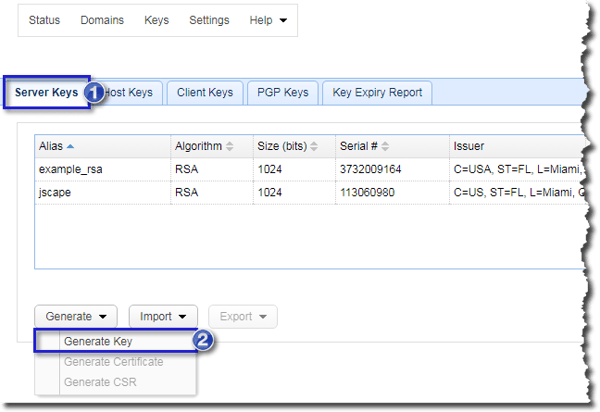Click serial number 3732009164
This screenshot has width=600, height=412.
pyautogui.click(x=370, y=169)
